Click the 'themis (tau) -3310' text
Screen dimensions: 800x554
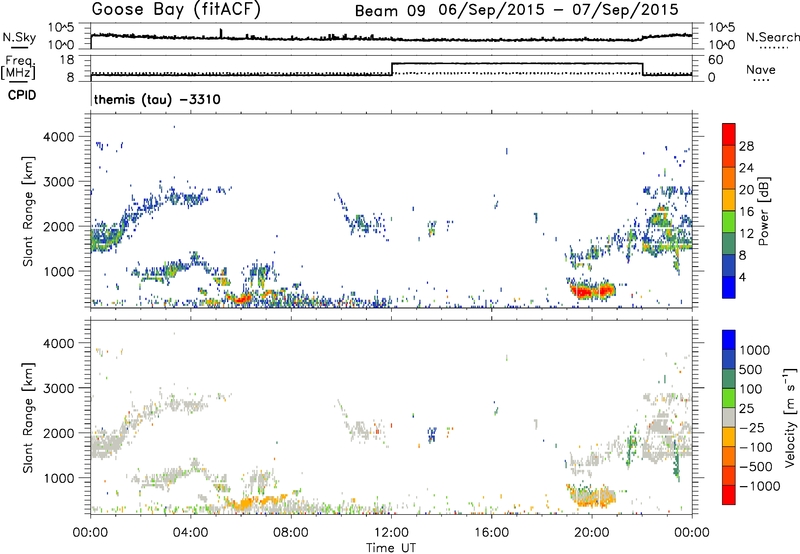157,99
